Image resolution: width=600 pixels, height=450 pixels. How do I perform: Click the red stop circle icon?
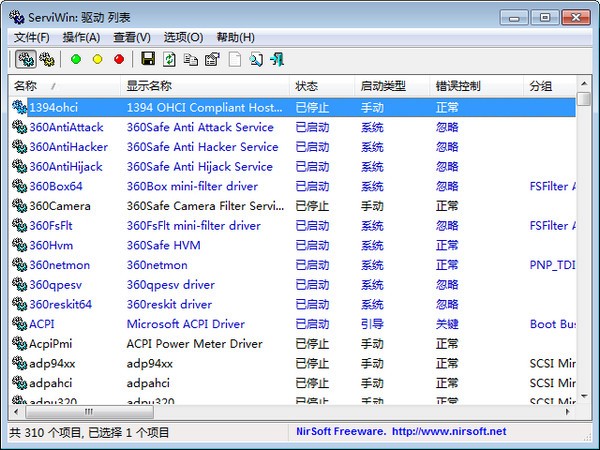(119, 59)
